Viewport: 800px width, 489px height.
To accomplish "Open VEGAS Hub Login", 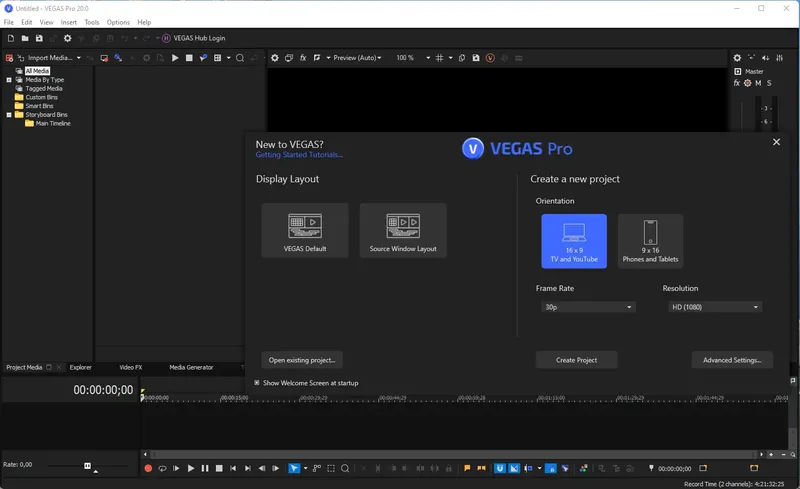I will click(x=194, y=38).
